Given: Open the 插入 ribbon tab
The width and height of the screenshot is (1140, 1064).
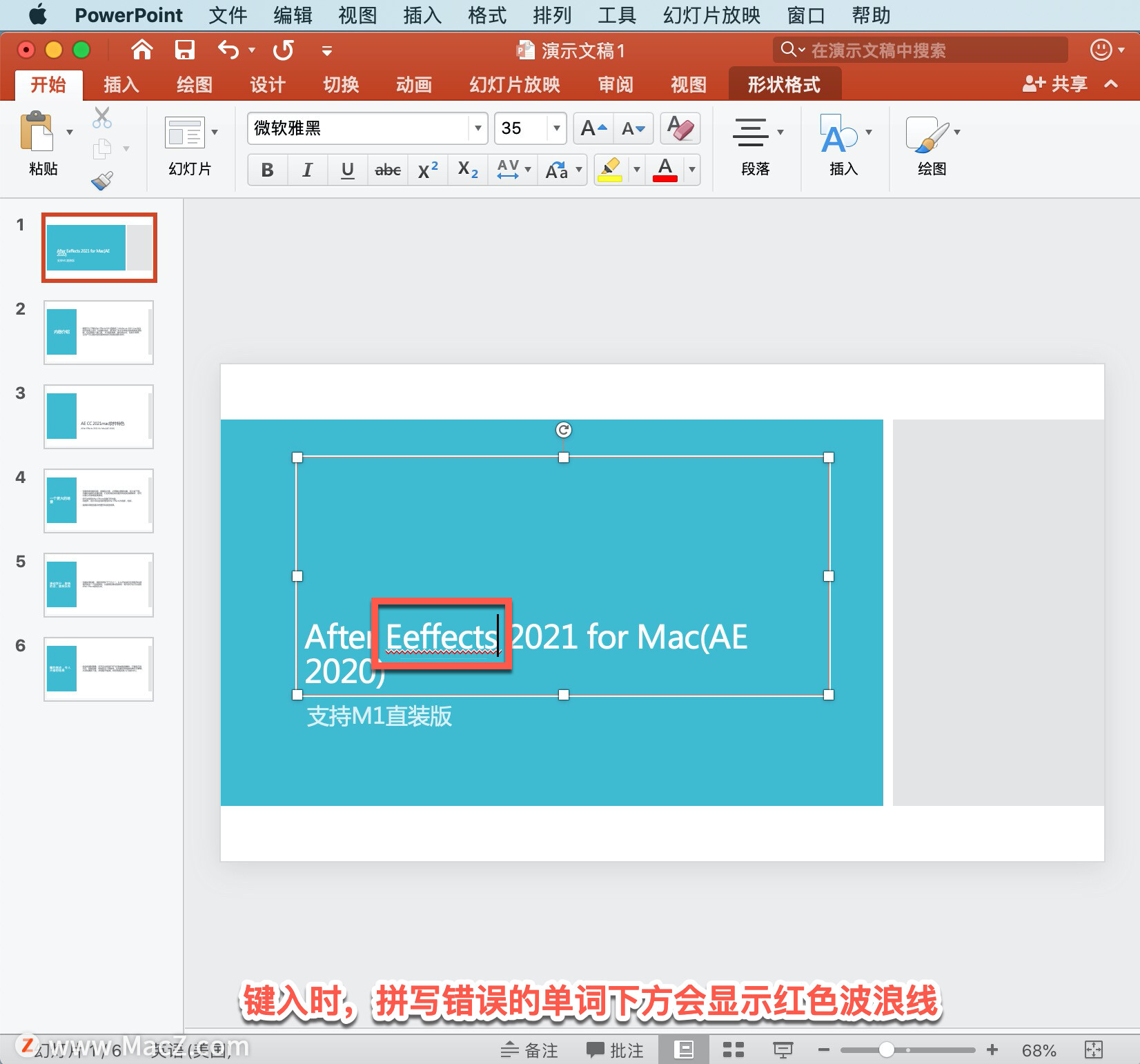Looking at the screenshot, I should click(x=121, y=85).
